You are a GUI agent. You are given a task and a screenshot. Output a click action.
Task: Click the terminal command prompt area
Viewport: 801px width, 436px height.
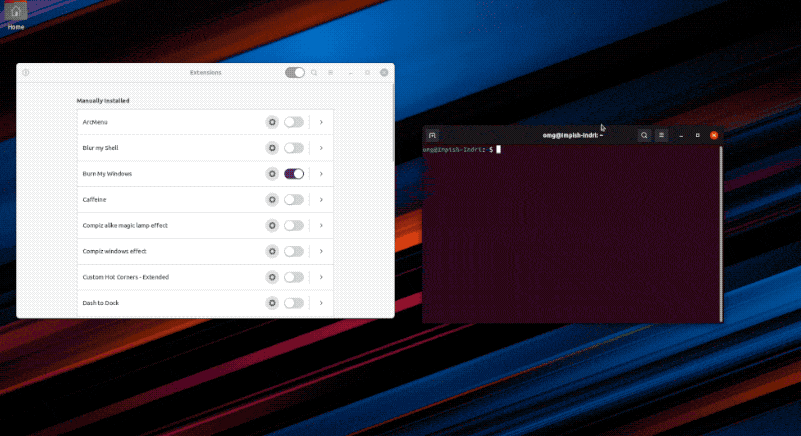pos(570,230)
